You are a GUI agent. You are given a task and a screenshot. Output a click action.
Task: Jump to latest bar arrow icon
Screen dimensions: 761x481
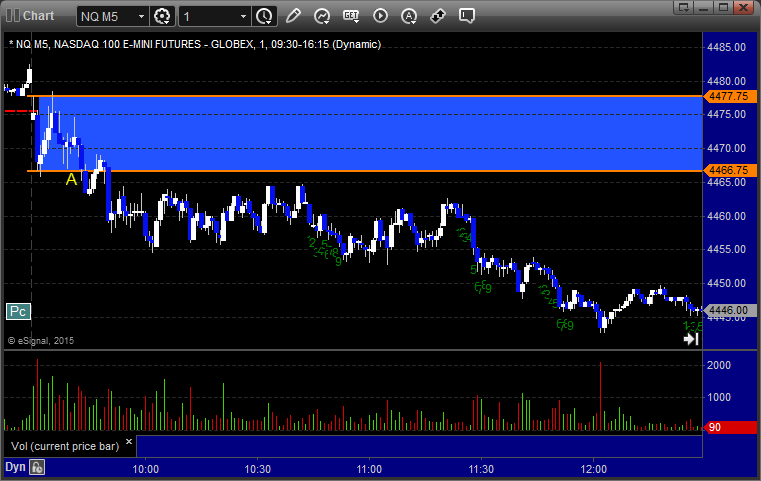(691, 339)
